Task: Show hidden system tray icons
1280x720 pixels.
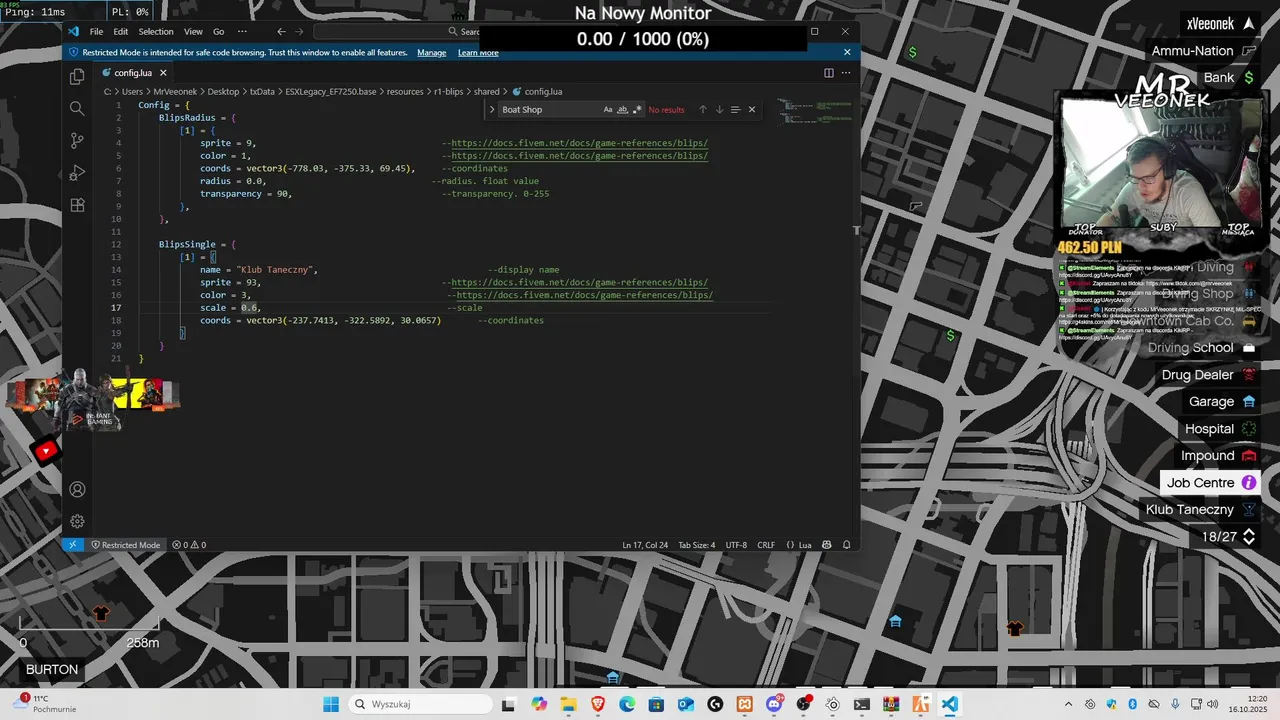Action: [x=1068, y=704]
